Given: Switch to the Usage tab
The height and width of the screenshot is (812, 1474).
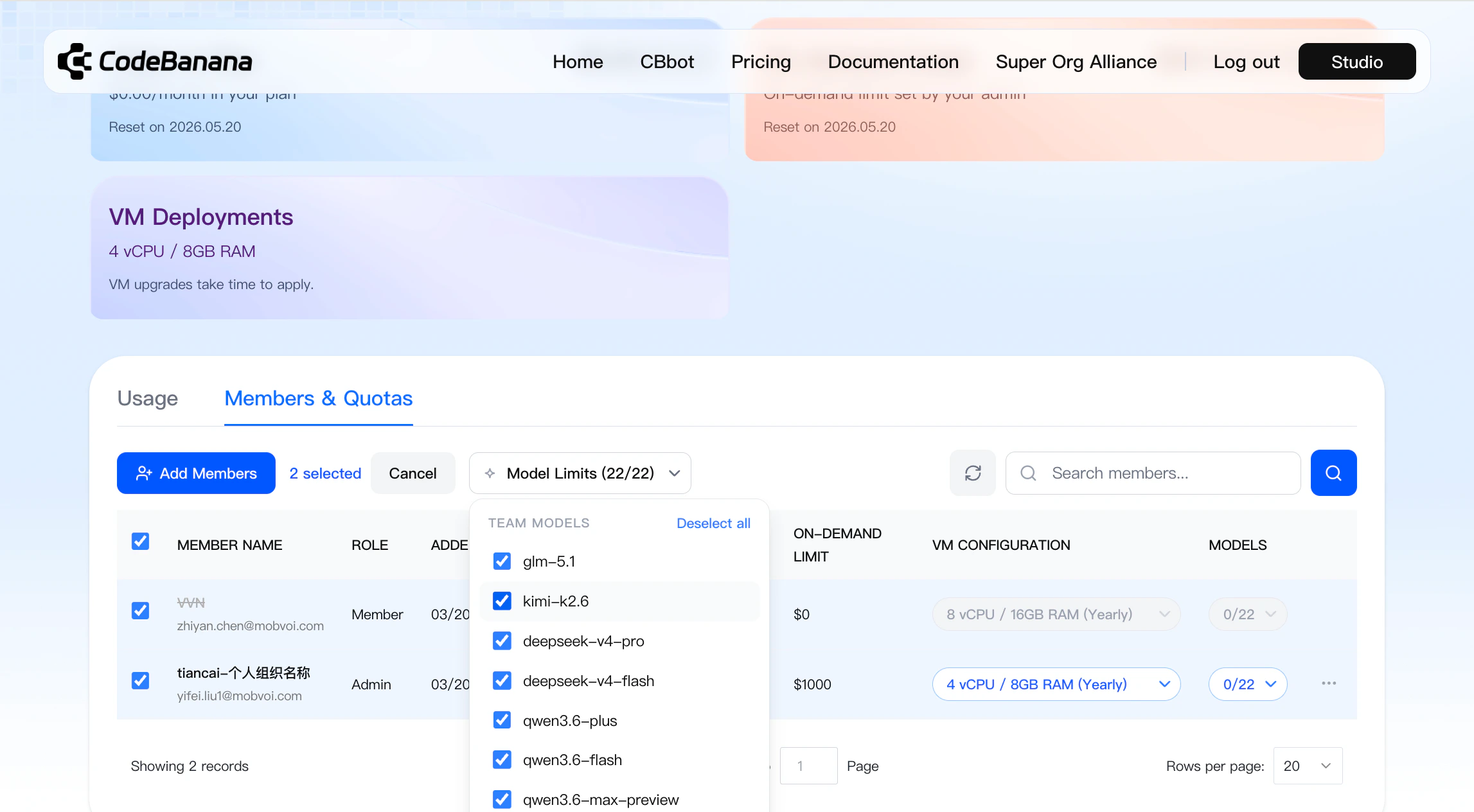Looking at the screenshot, I should (148, 398).
